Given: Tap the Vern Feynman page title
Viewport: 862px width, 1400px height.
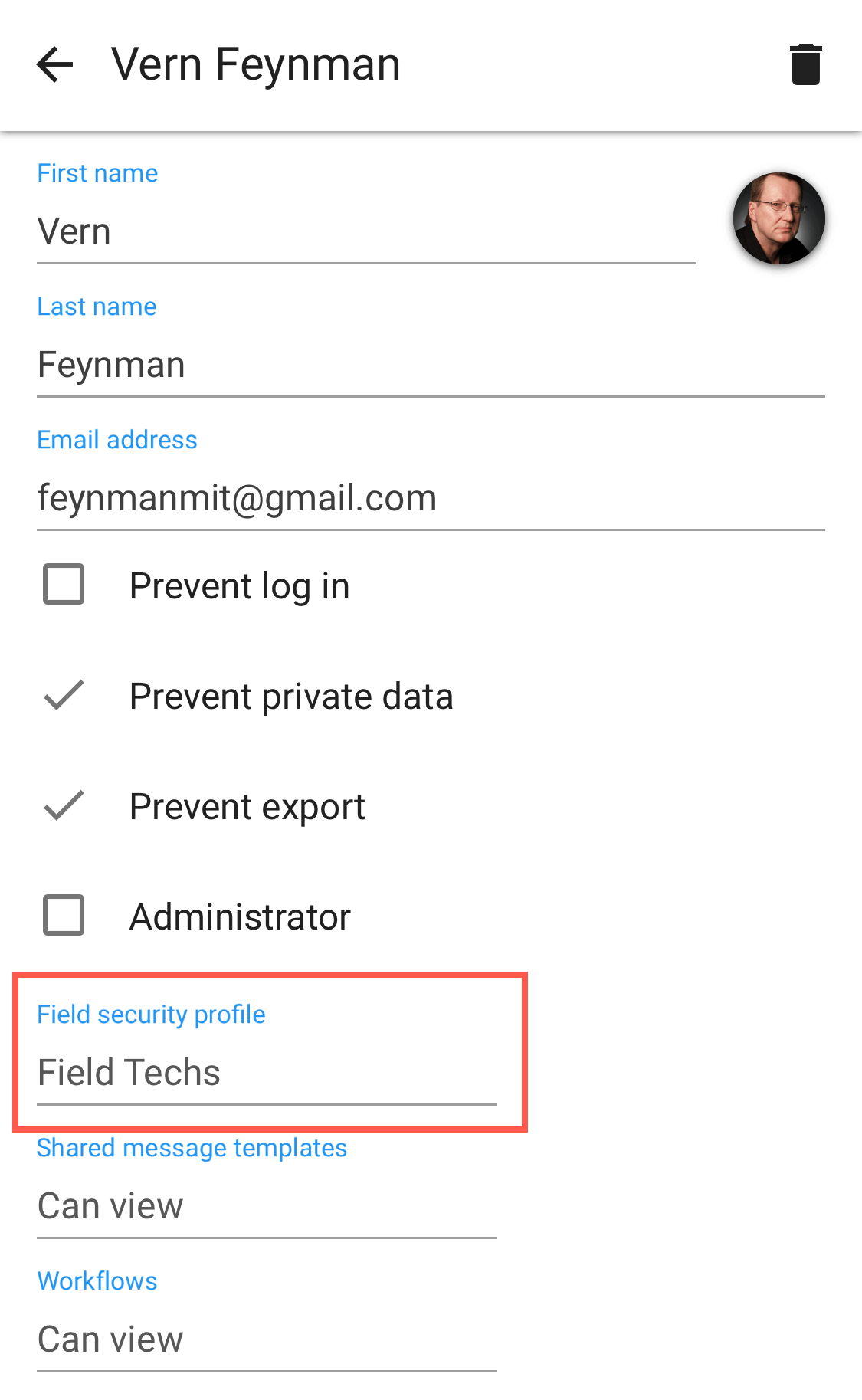Looking at the screenshot, I should (x=256, y=64).
